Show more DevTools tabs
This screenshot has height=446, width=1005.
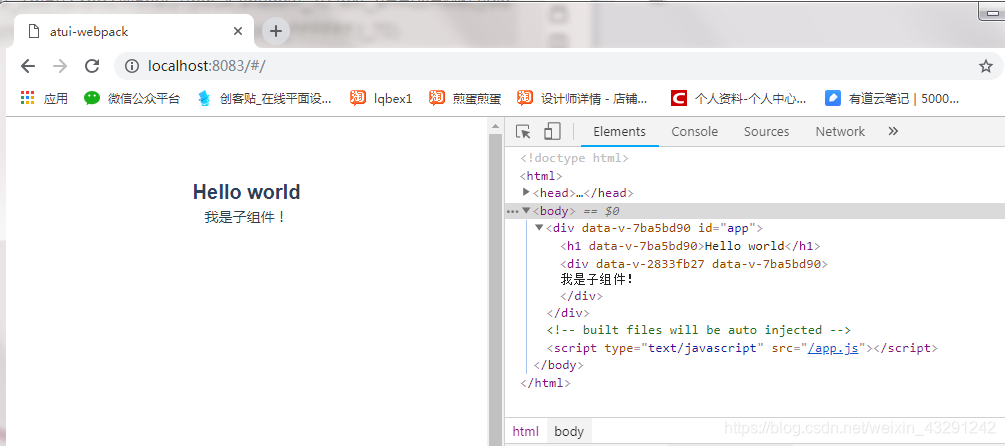893,131
